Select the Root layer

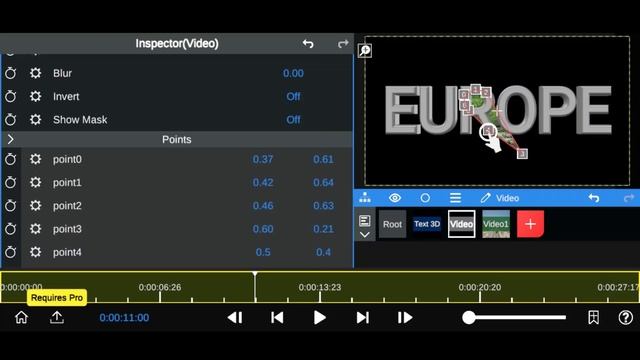pyautogui.click(x=392, y=224)
